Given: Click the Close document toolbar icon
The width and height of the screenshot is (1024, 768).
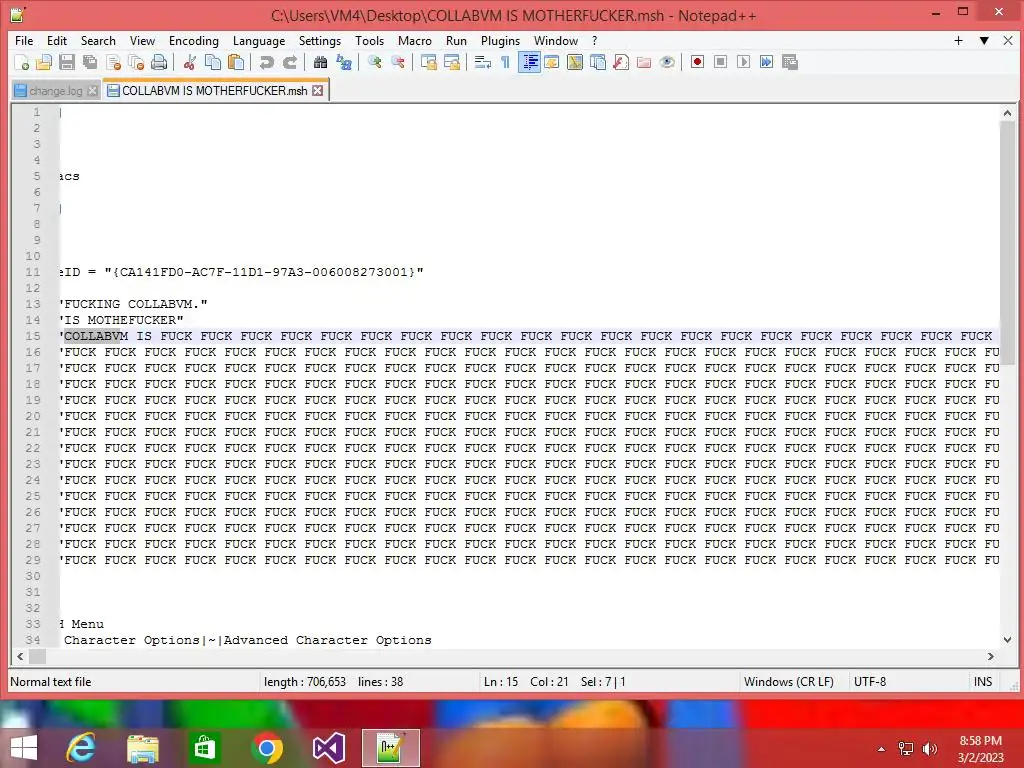Looking at the screenshot, I should (113, 62).
